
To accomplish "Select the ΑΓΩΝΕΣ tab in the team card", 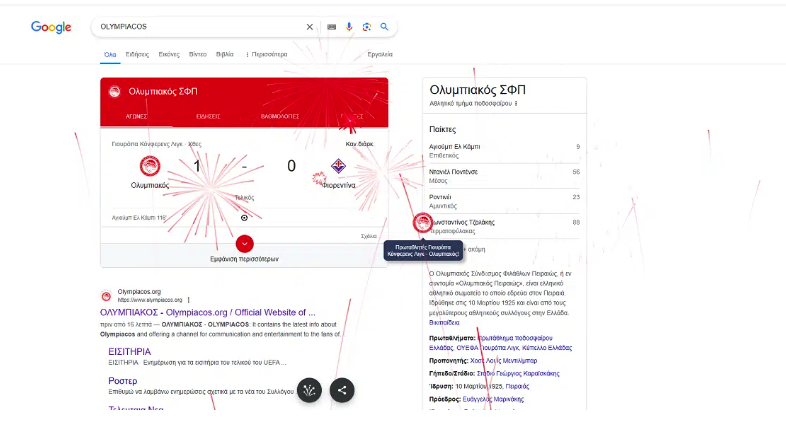I will 136,116.
